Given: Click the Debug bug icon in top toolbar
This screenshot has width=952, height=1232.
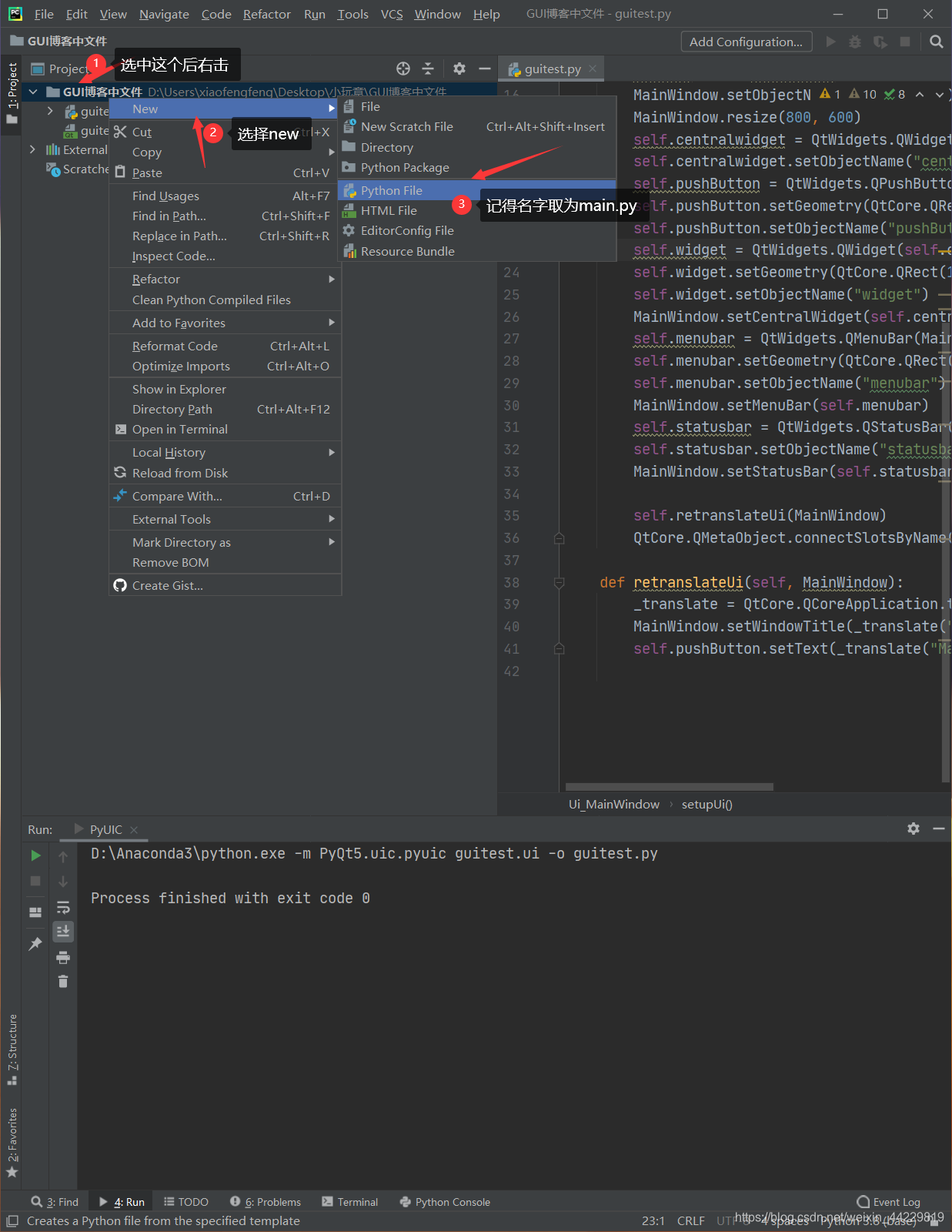Looking at the screenshot, I should coord(855,42).
